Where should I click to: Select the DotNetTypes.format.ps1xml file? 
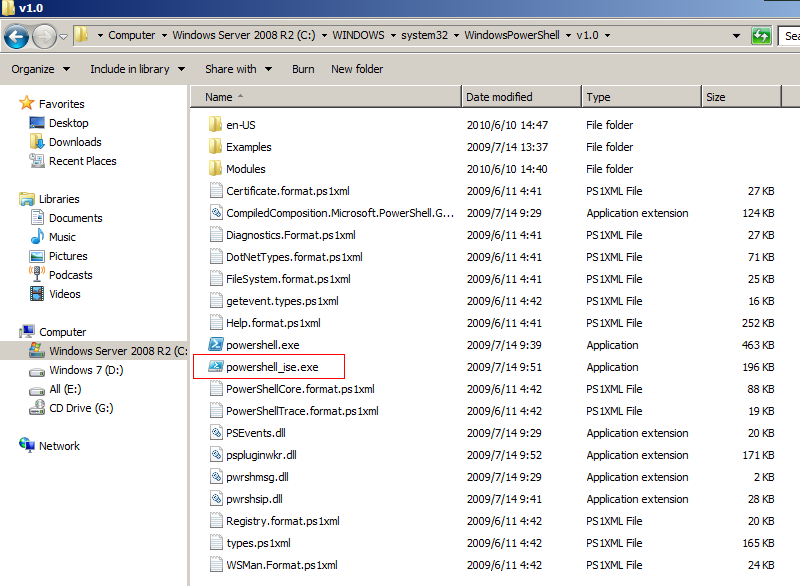pos(294,257)
